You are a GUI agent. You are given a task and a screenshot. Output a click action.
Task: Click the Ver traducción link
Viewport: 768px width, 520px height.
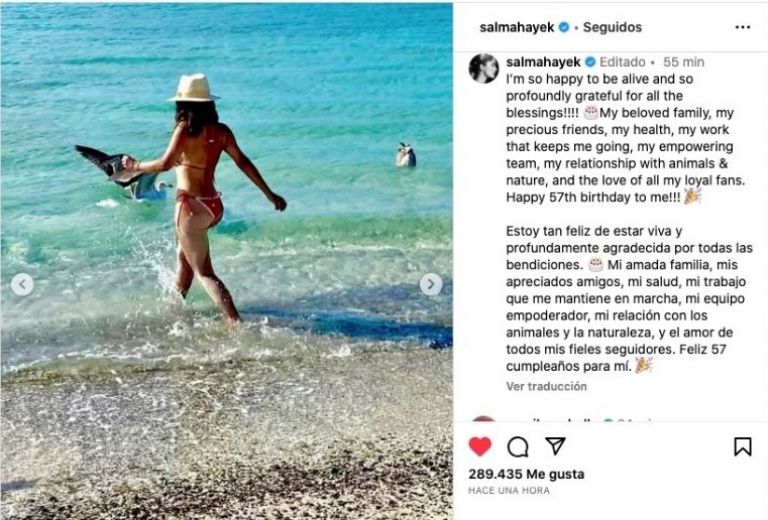pos(546,386)
